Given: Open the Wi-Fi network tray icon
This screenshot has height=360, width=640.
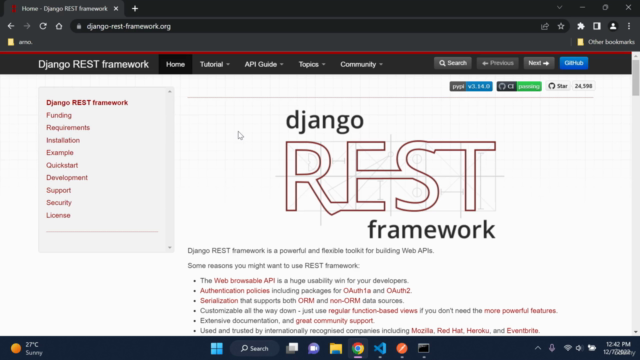Looking at the screenshot, I should pos(567,348).
